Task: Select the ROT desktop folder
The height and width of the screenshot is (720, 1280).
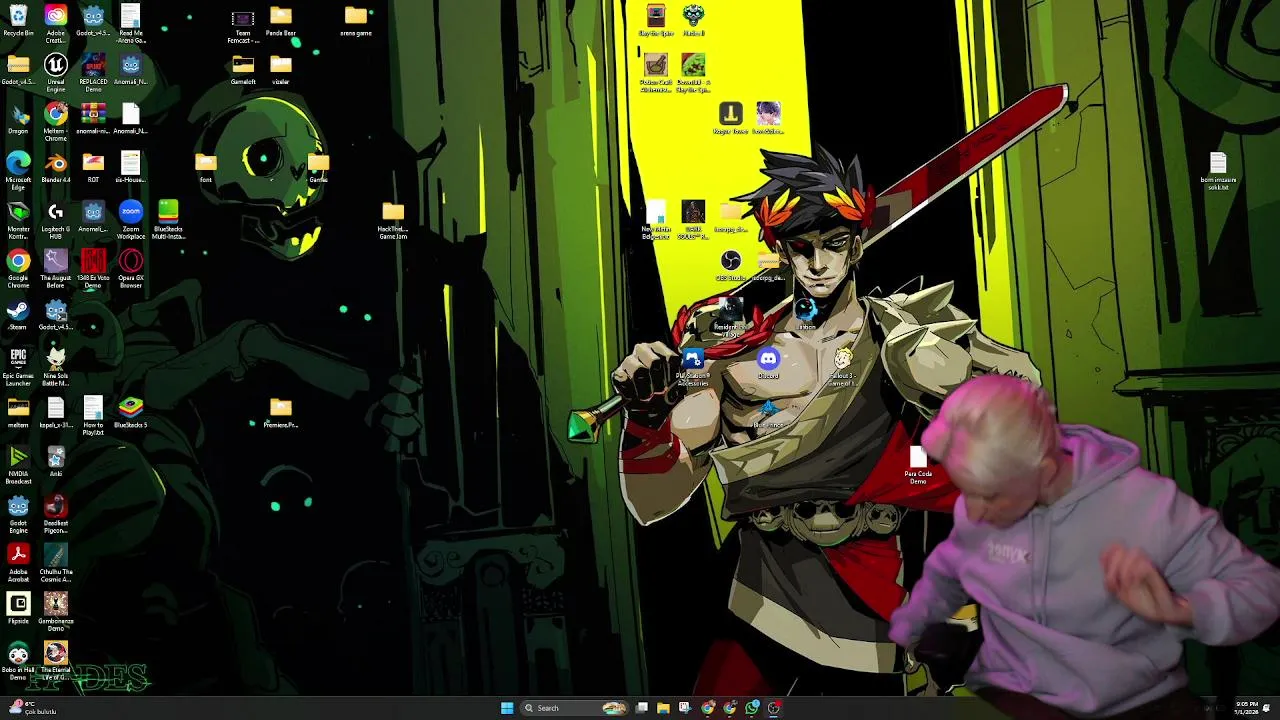Action: click(x=93, y=168)
